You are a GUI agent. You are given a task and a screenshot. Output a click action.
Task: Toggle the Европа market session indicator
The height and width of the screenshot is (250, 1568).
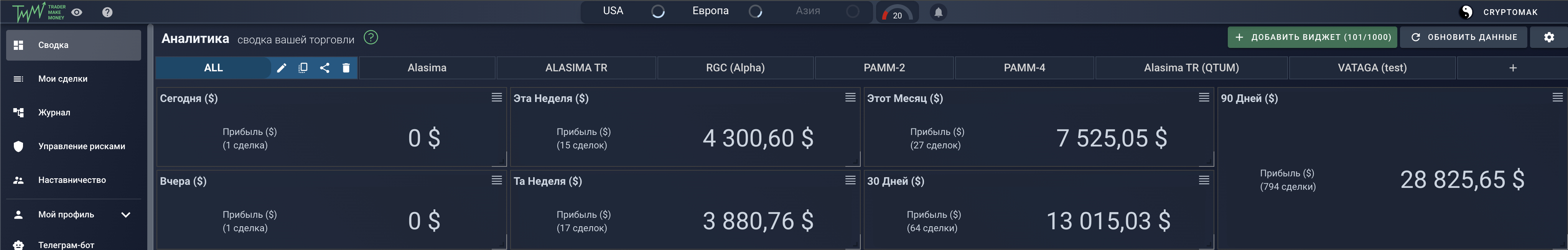(755, 12)
